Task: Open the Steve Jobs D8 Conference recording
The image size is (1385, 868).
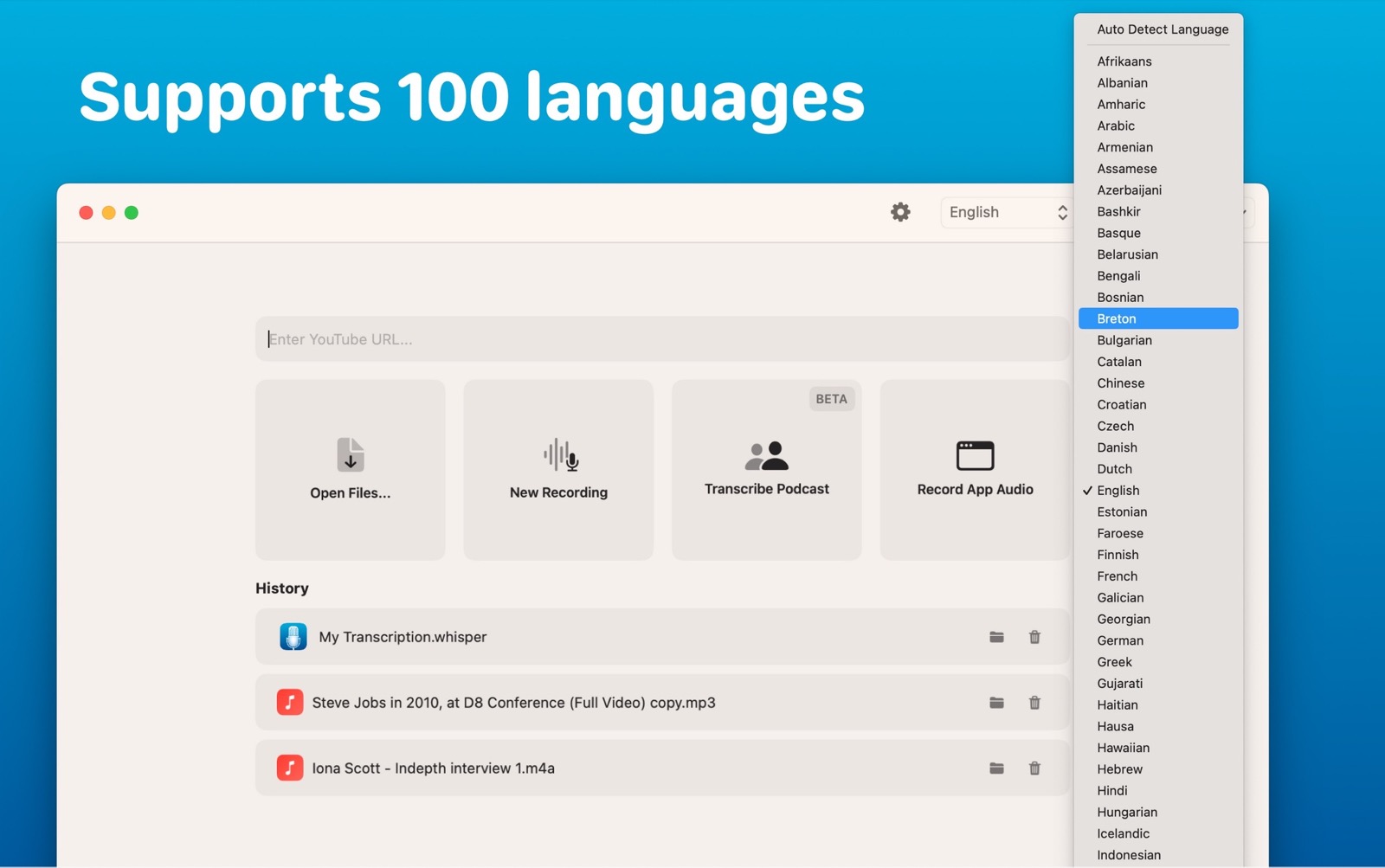Action: (513, 703)
